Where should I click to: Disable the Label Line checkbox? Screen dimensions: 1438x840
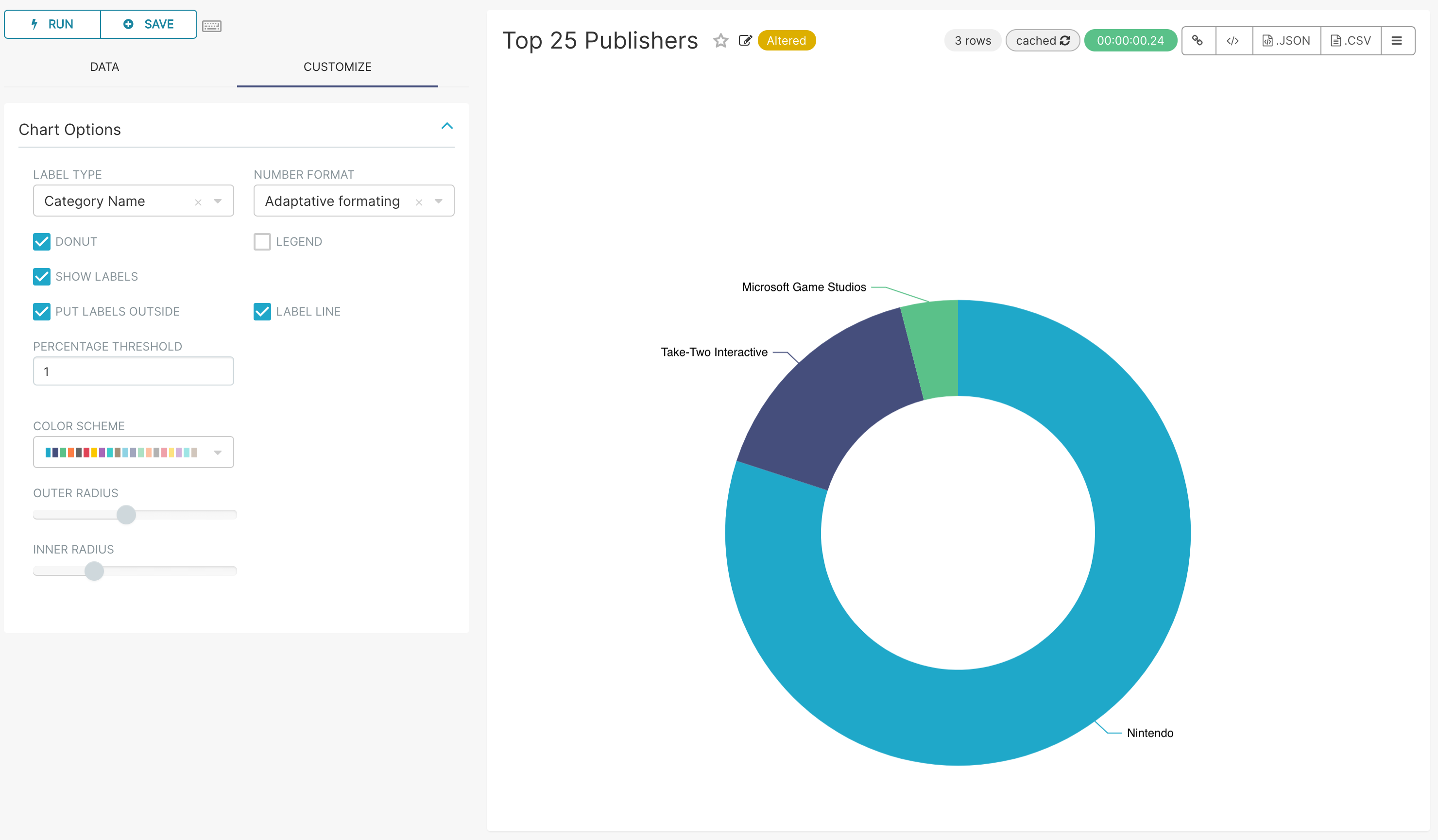click(262, 311)
